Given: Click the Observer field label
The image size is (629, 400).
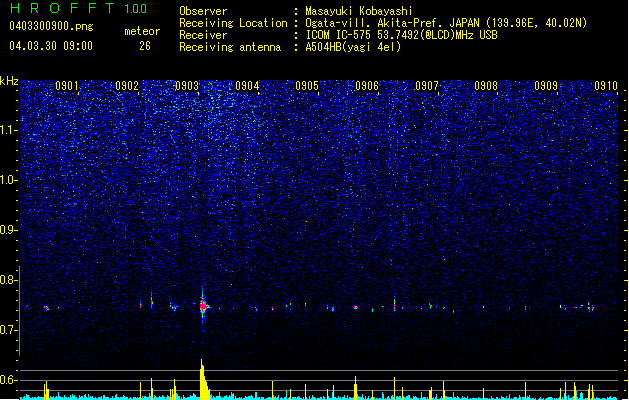Looking at the screenshot, I should [203, 11].
